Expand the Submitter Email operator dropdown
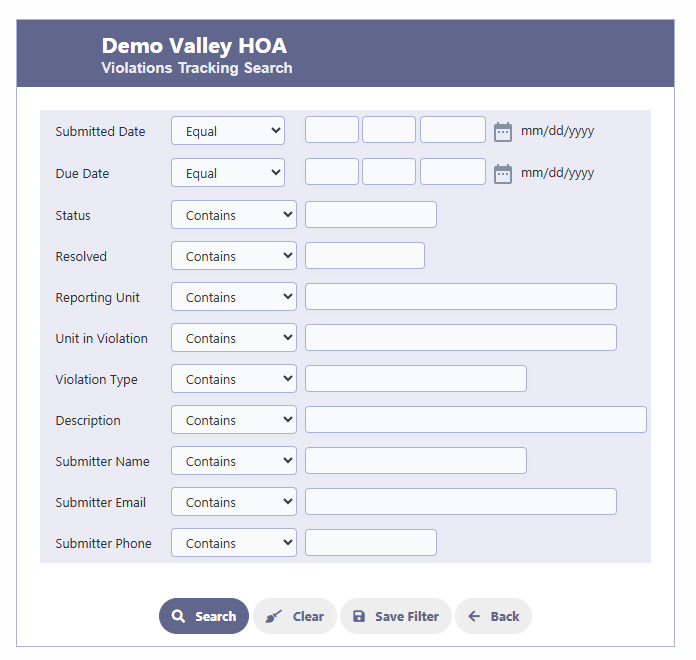 click(x=234, y=502)
